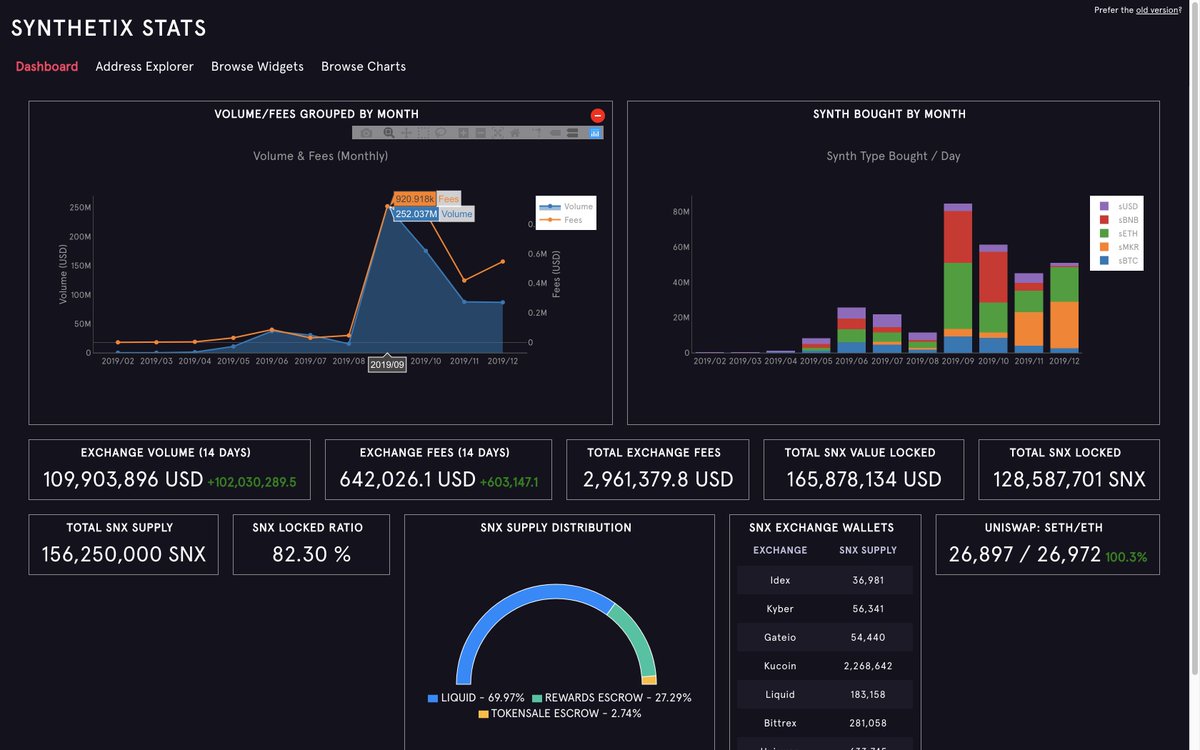Toggle spike lines icon in chart toolbar
Screen dimensions: 1200x750
535,133
